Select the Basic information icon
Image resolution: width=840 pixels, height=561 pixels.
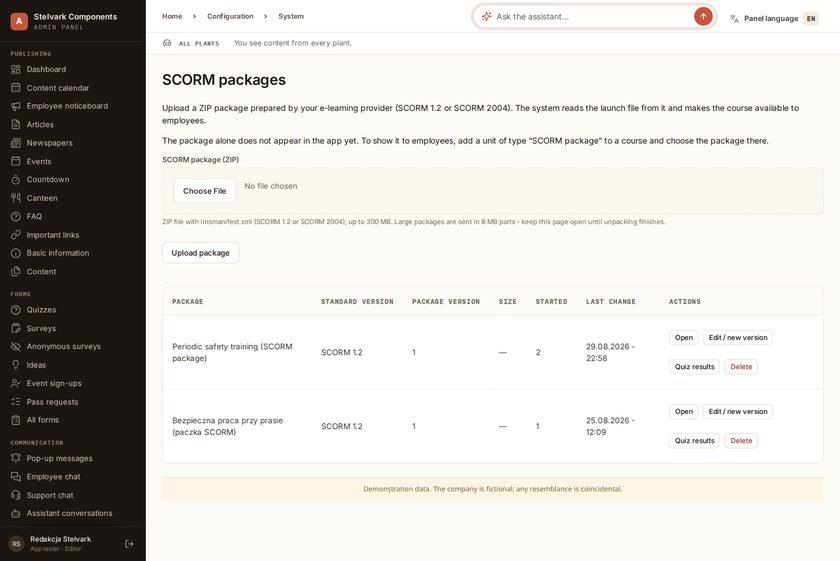(x=16, y=253)
